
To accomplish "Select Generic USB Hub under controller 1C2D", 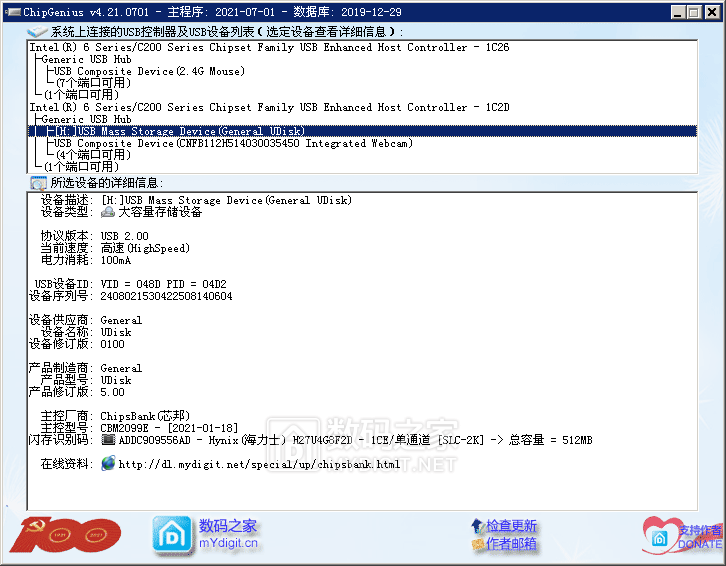I will click(x=86, y=119).
